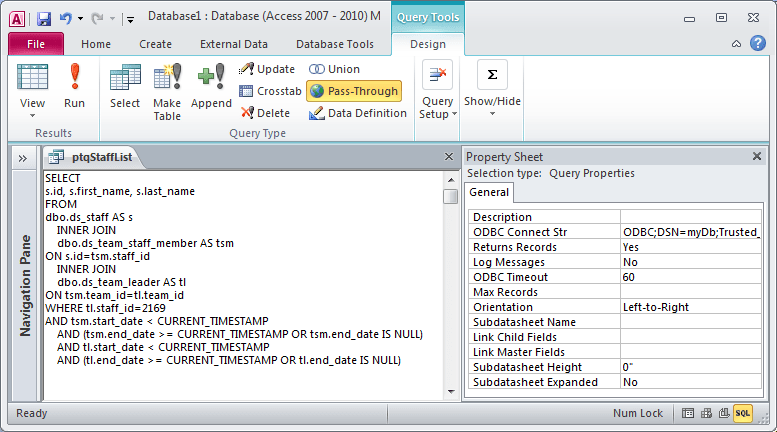Screen dimensions: 777x432
Task: Click the Description property field
Action: point(691,217)
